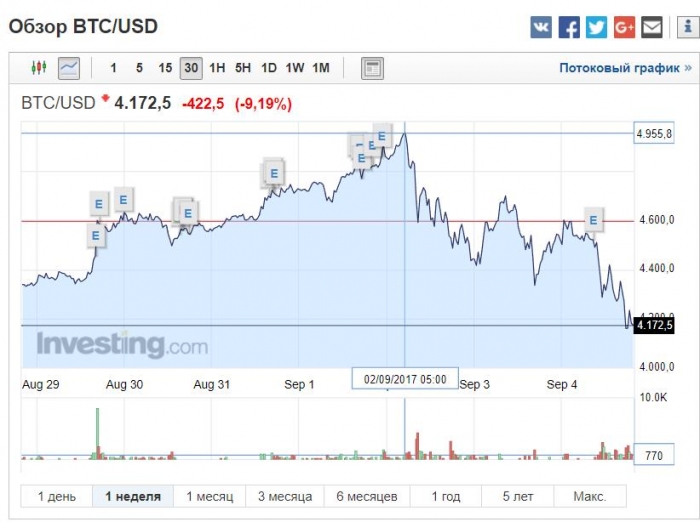The image size is (700, 522).
Task: Share chart on VK icon
Action: point(541,28)
